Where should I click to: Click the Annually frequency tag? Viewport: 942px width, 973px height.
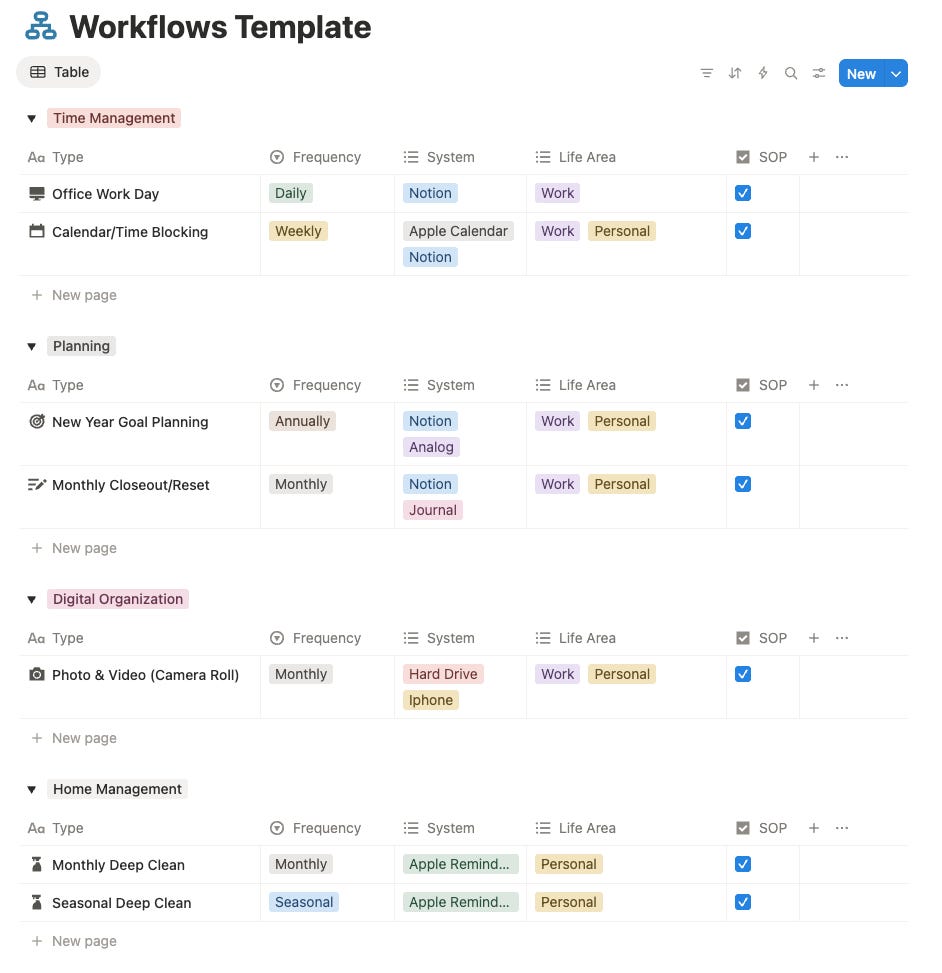302,421
